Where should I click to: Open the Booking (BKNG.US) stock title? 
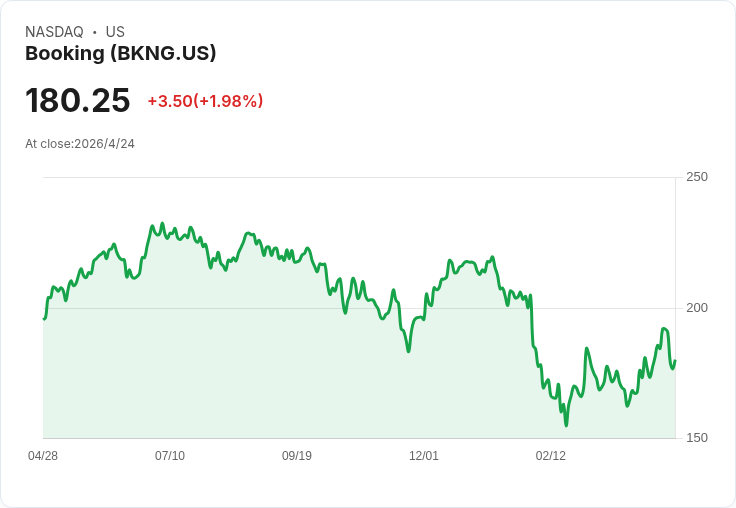point(121,53)
